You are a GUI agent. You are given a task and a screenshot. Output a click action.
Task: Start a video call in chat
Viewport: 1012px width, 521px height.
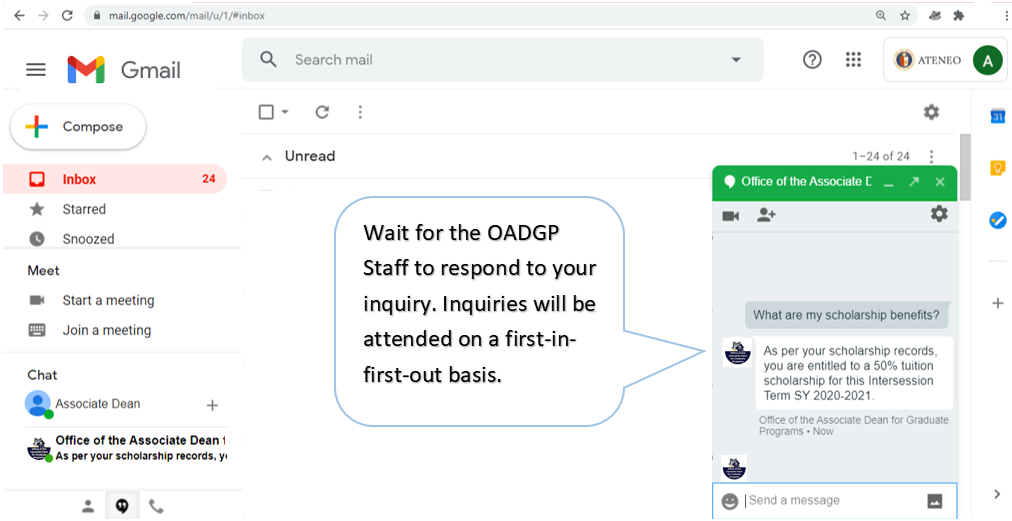pyautogui.click(x=731, y=216)
